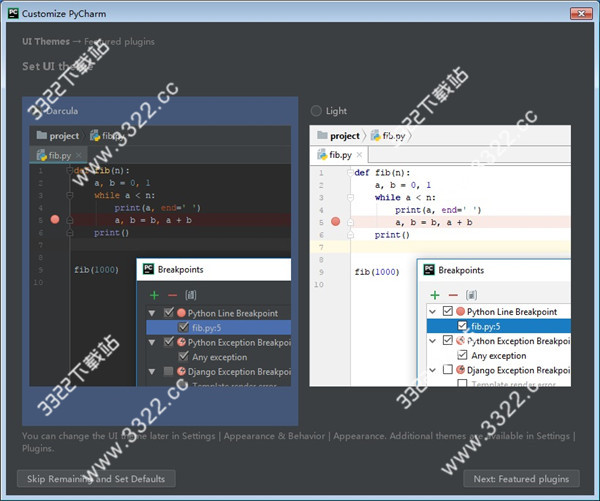The height and width of the screenshot is (501, 600).
Task: Click line 5 breakpoint dot in Darcula preview
Action: click(x=55, y=219)
